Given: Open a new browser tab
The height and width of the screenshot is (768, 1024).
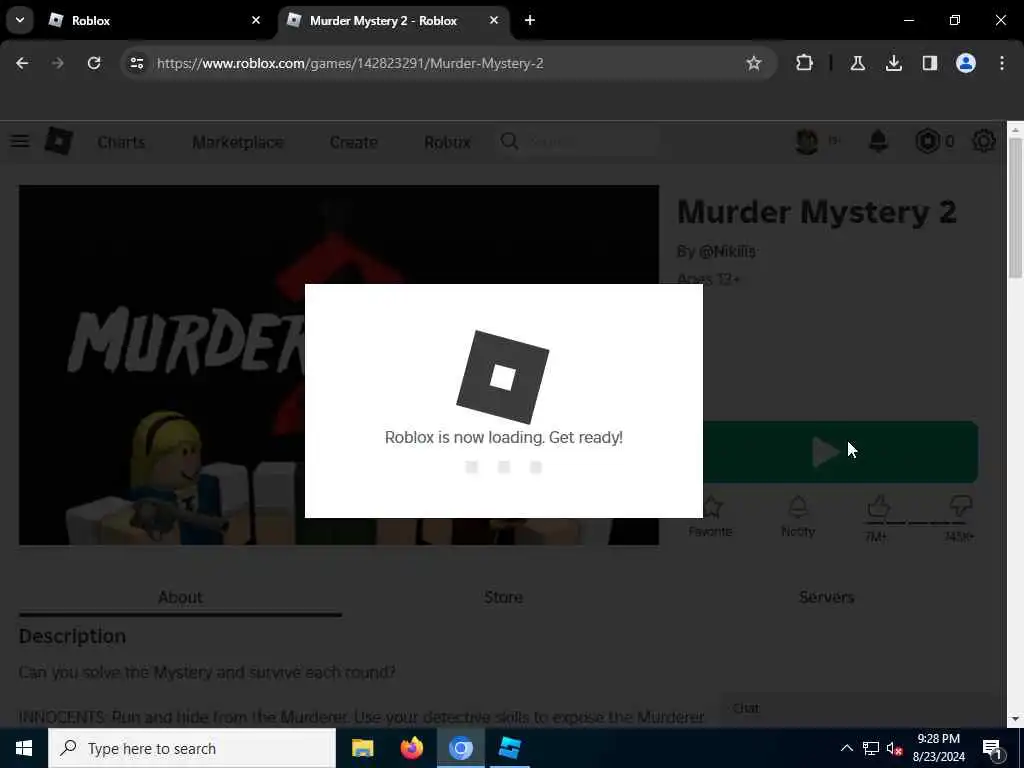Looking at the screenshot, I should [x=530, y=20].
